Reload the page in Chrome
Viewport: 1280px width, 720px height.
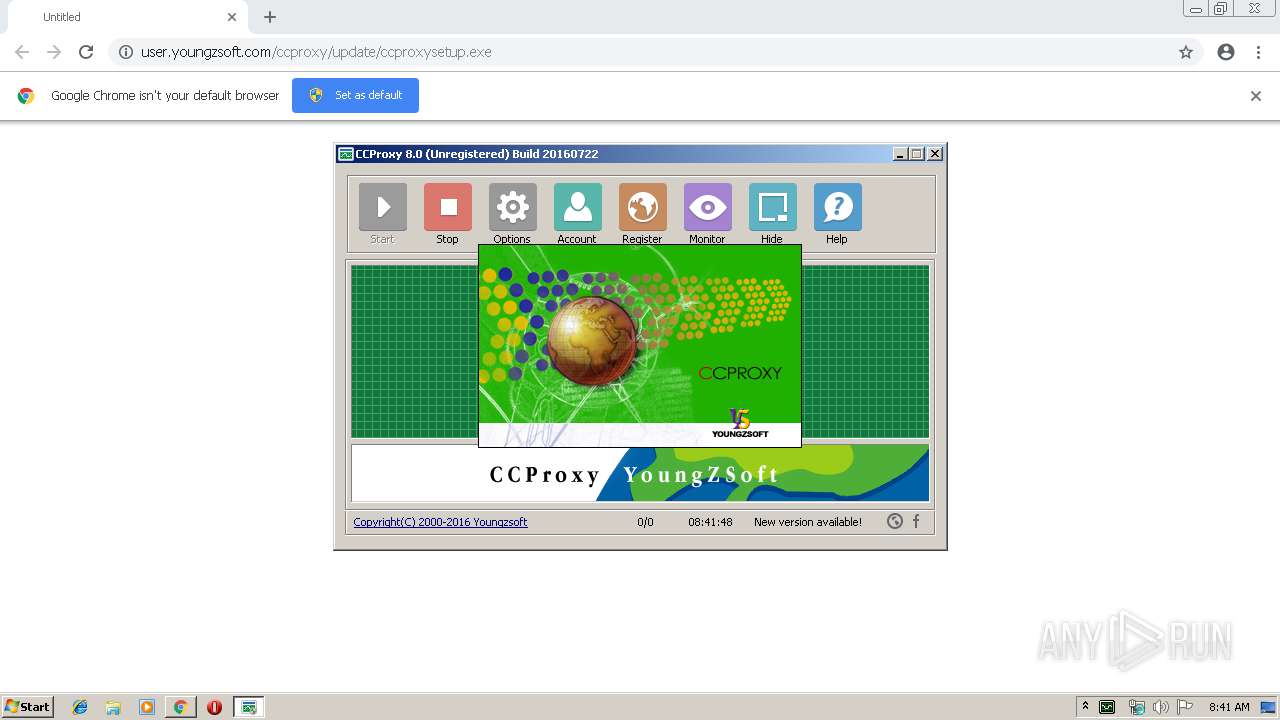click(x=86, y=52)
